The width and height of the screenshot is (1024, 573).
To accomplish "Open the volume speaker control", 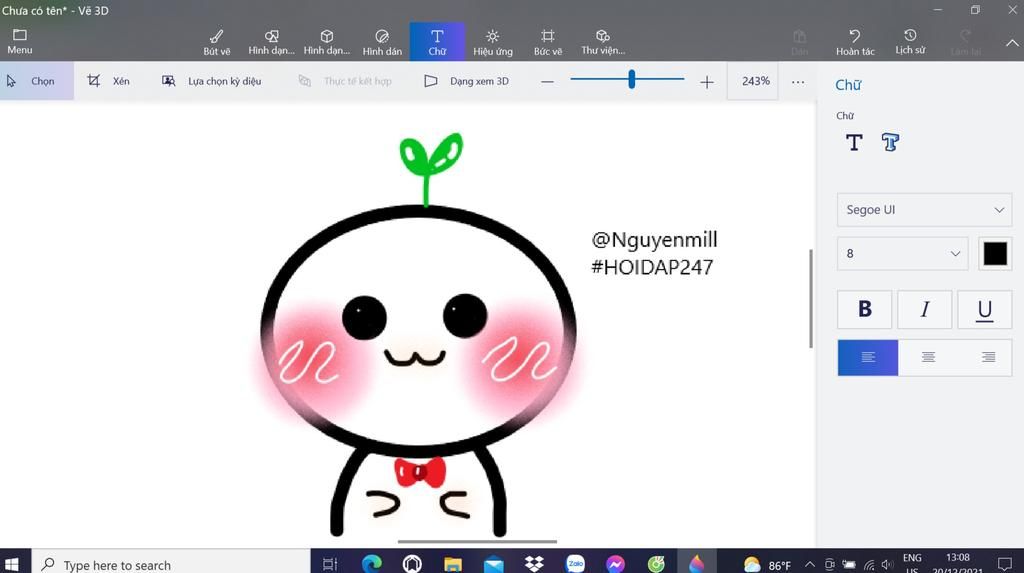I will coord(887,565).
